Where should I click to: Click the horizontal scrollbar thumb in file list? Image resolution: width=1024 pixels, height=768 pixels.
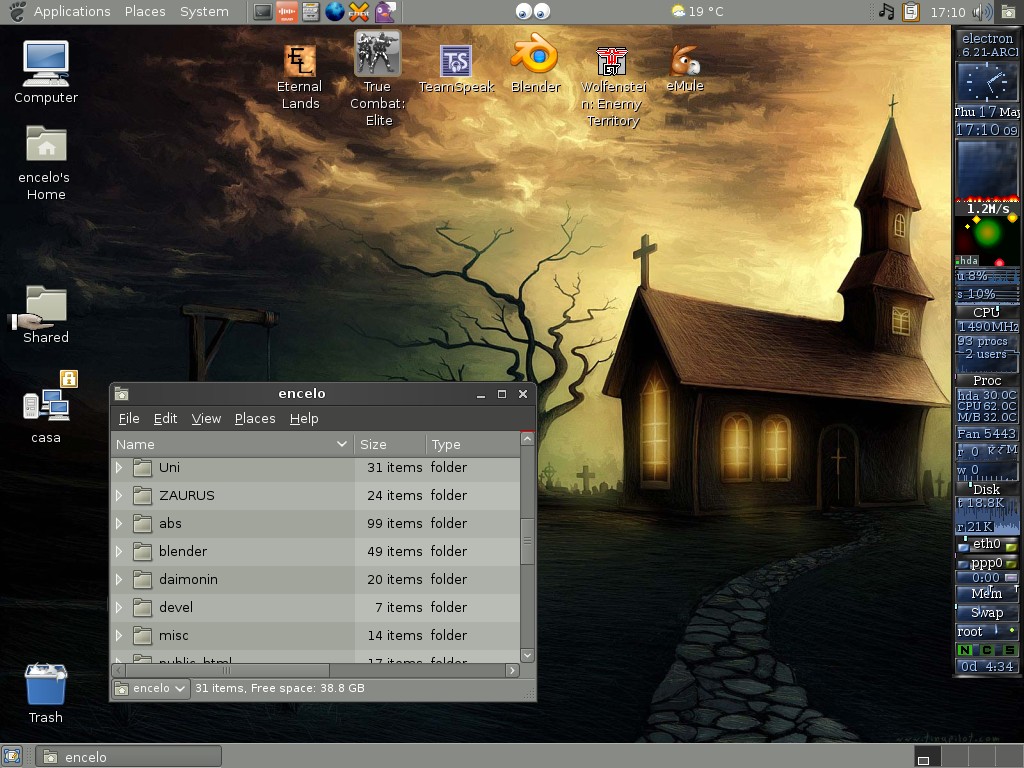click(227, 671)
